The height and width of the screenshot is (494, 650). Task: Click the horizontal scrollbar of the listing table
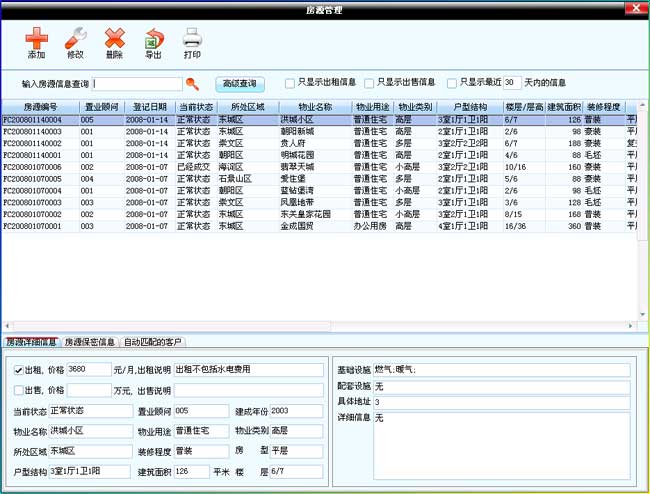click(x=320, y=326)
